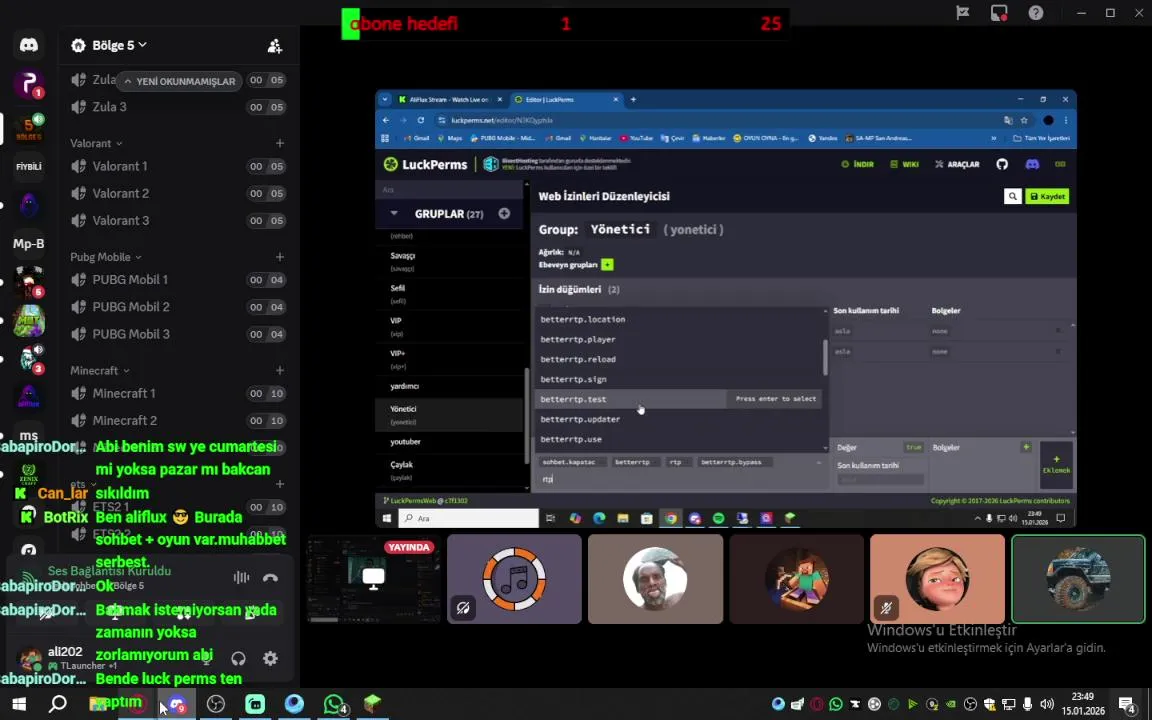Click the permission input containing 'rtp'
This screenshot has height=720, width=1152.
(x=676, y=479)
